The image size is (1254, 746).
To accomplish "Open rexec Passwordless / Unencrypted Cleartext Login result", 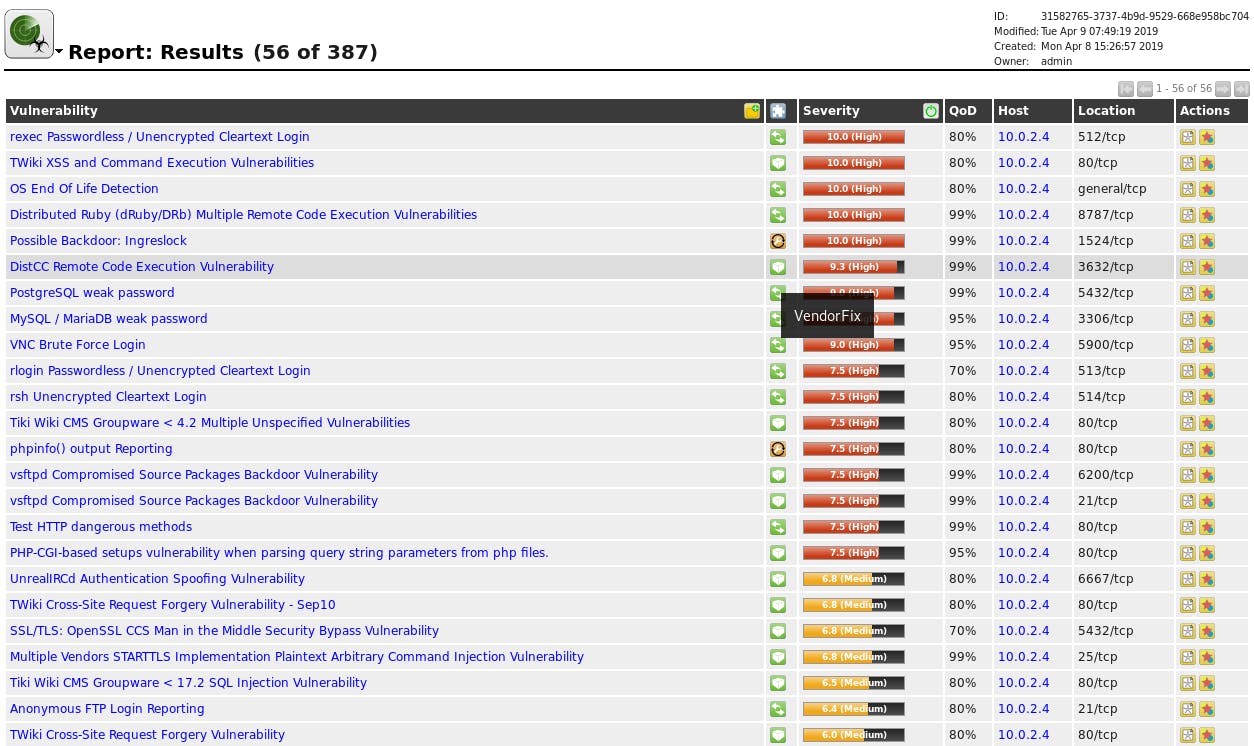I will pos(160,137).
